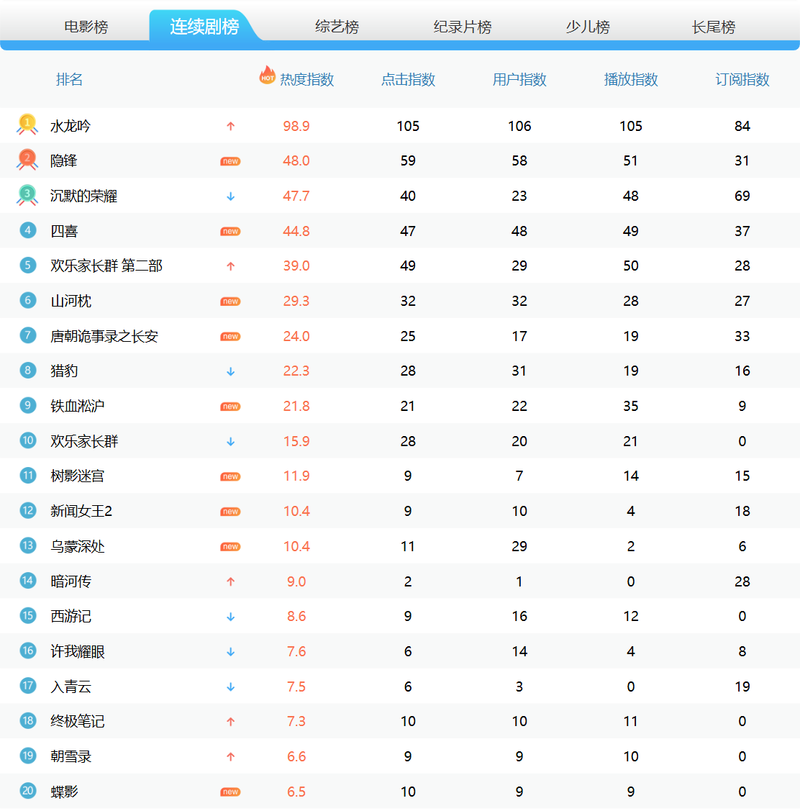This screenshot has width=800, height=811.
Task: Click the new badge next to 隐锋
Action: (x=230, y=161)
